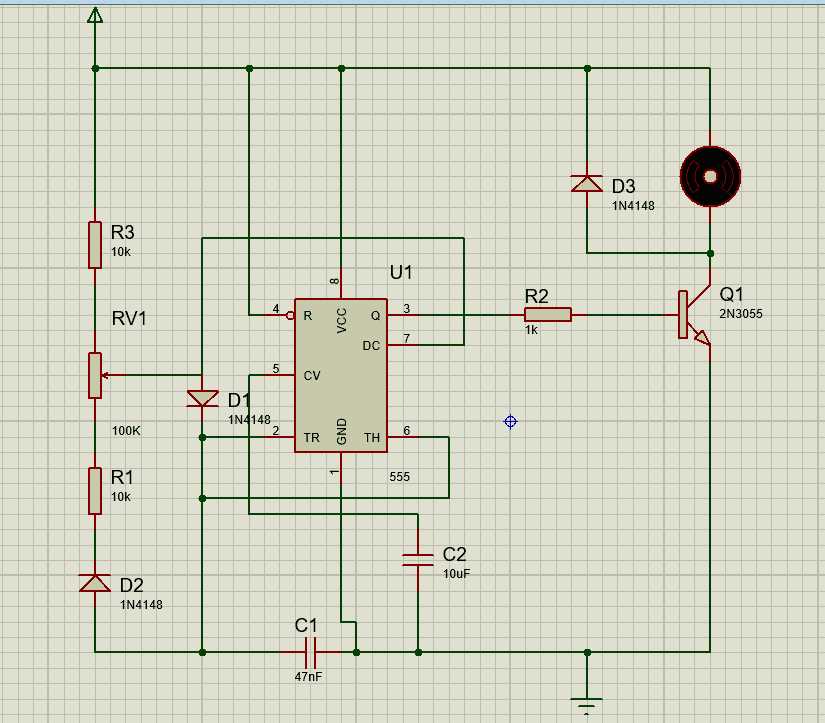
Task: Click the TR pin label on U1
Action: point(311,438)
